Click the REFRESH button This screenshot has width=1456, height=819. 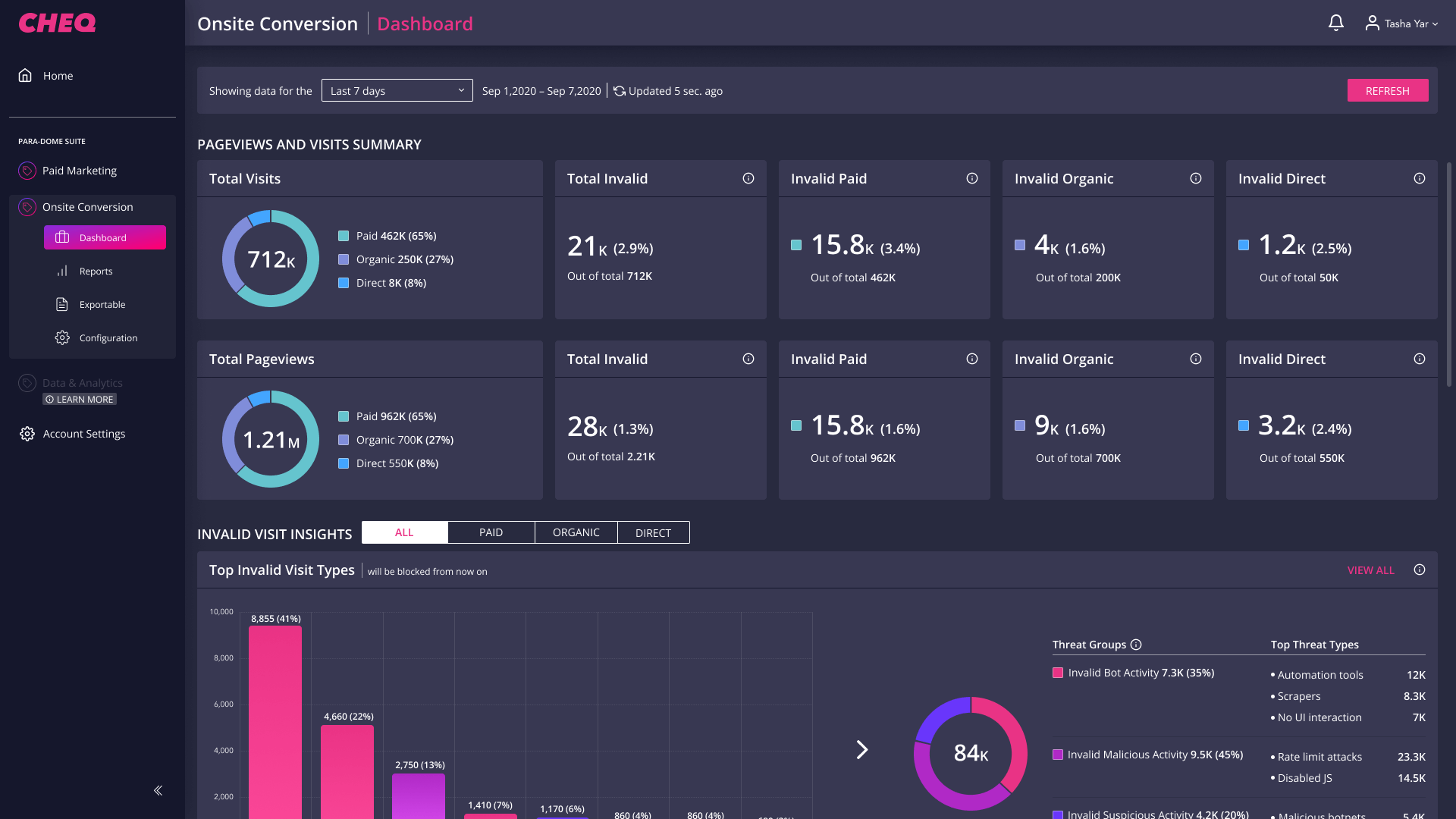[x=1388, y=90]
